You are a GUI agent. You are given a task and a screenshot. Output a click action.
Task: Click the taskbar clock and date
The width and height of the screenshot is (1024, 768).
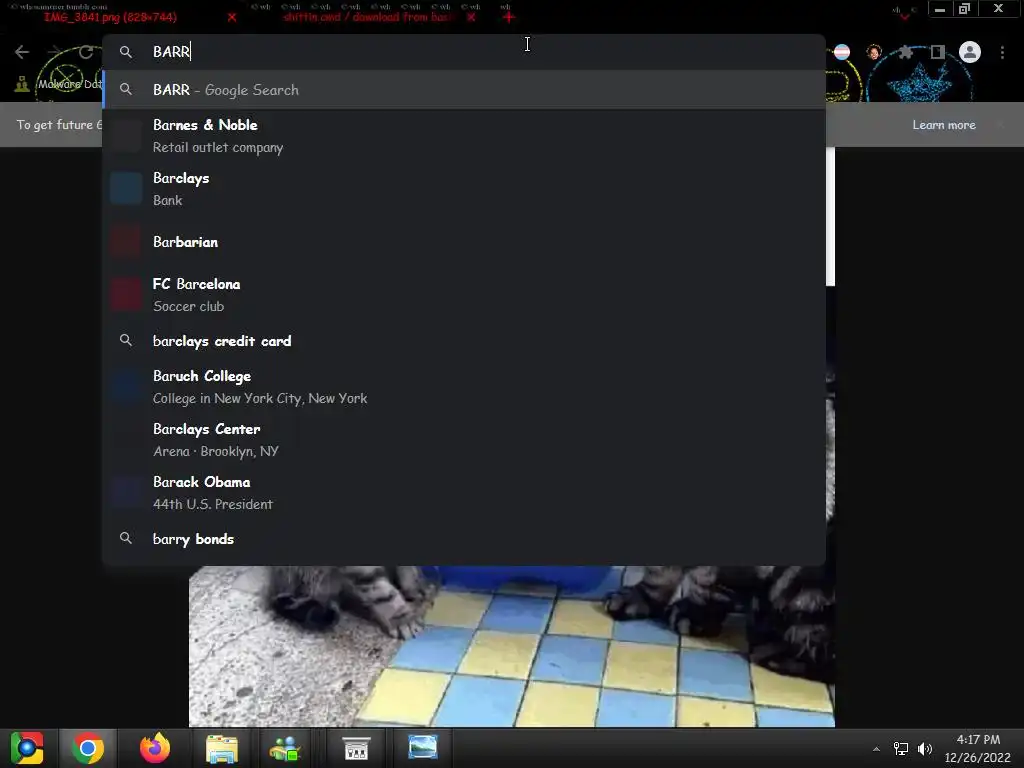977,748
